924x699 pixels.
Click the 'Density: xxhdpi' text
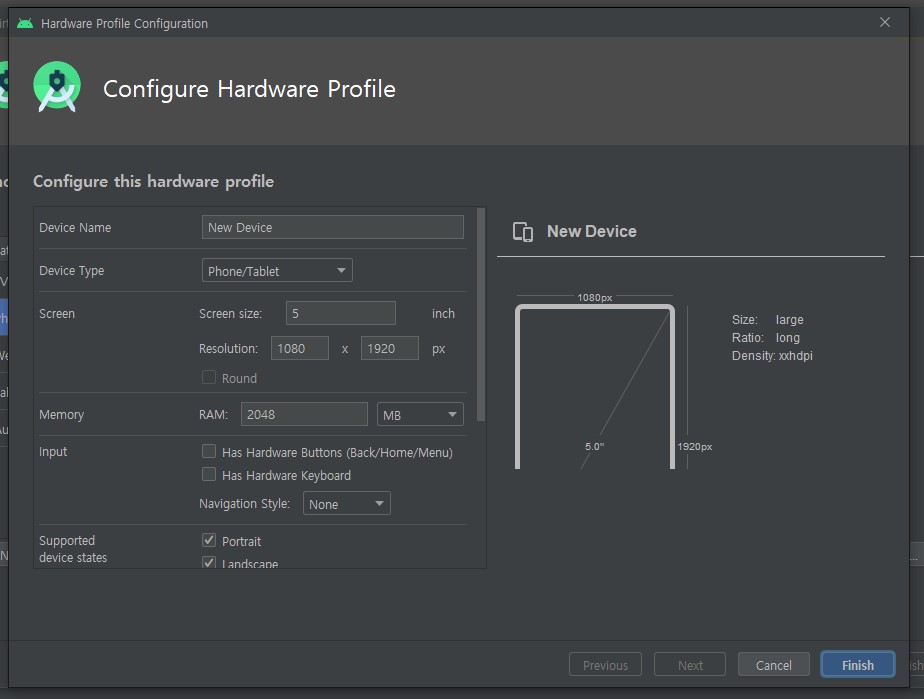772,356
